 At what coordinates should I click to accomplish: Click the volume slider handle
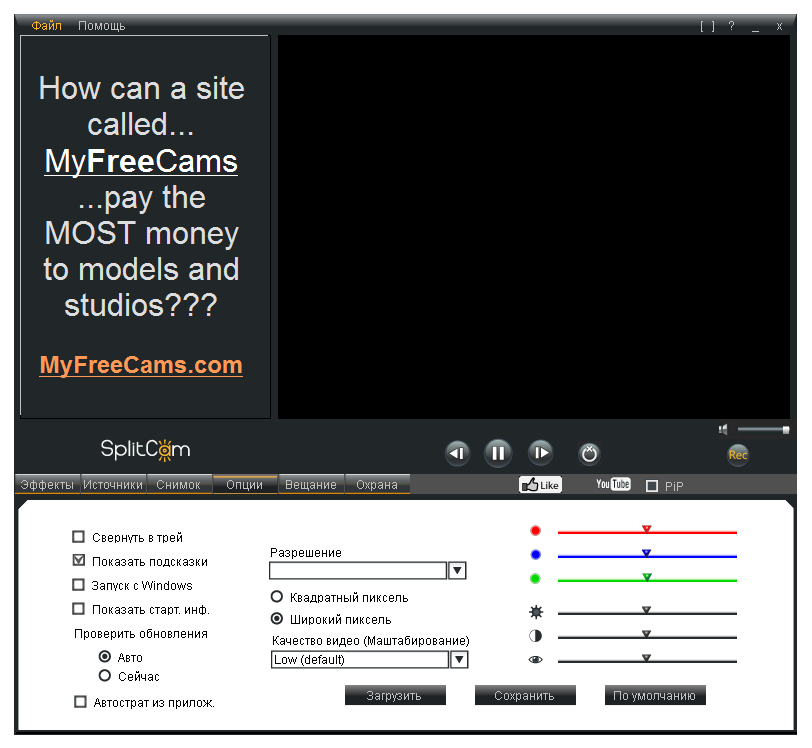[786, 429]
